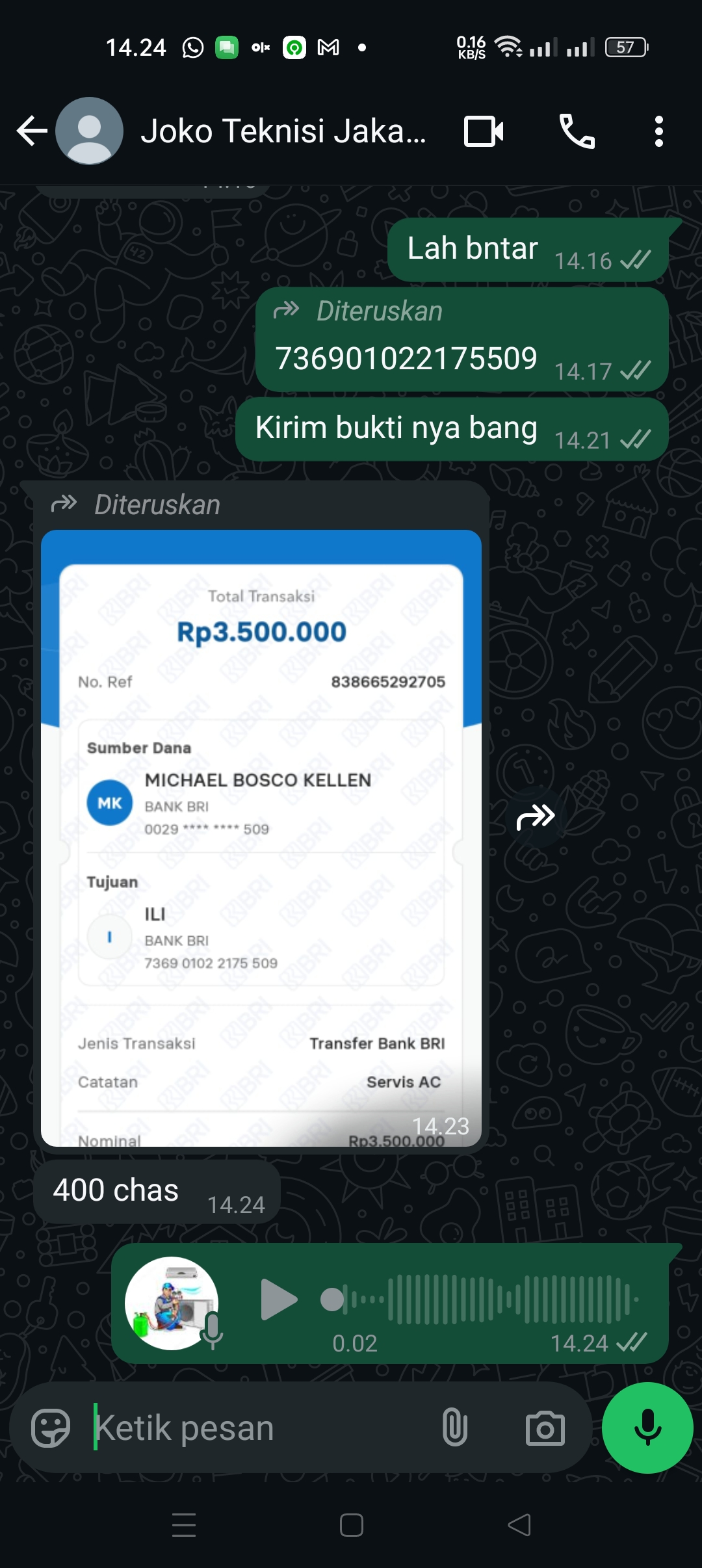Screen dimensions: 702x1568
Task: Open the emoji picker
Action: pyautogui.click(x=51, y=1428)
